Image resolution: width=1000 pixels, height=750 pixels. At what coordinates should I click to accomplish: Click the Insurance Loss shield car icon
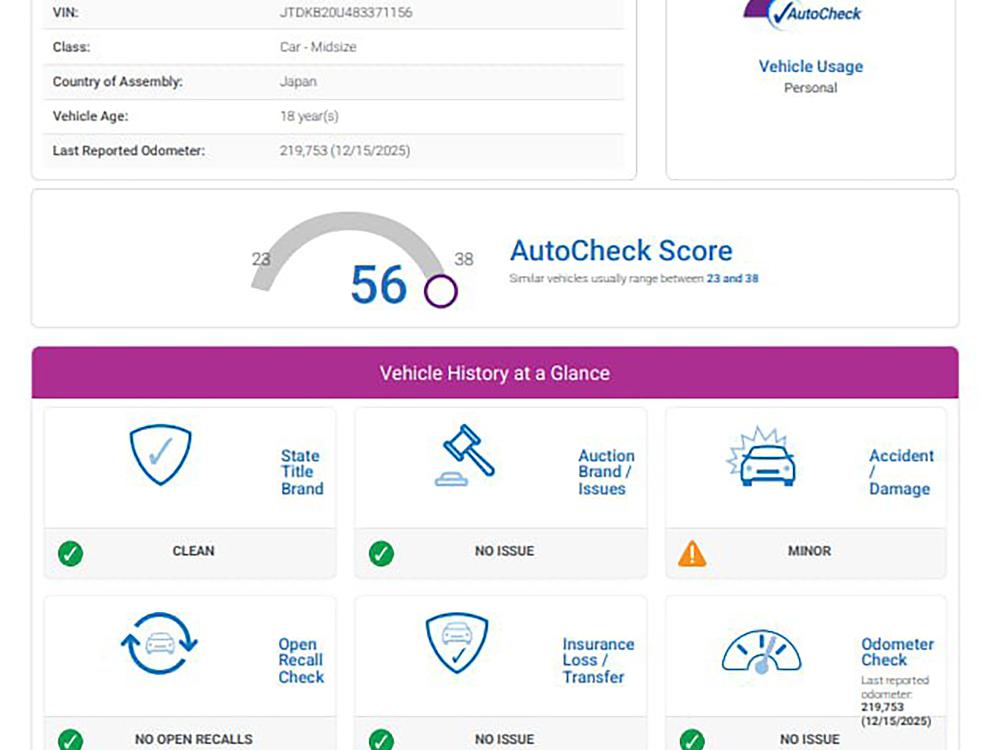[457, 643]
